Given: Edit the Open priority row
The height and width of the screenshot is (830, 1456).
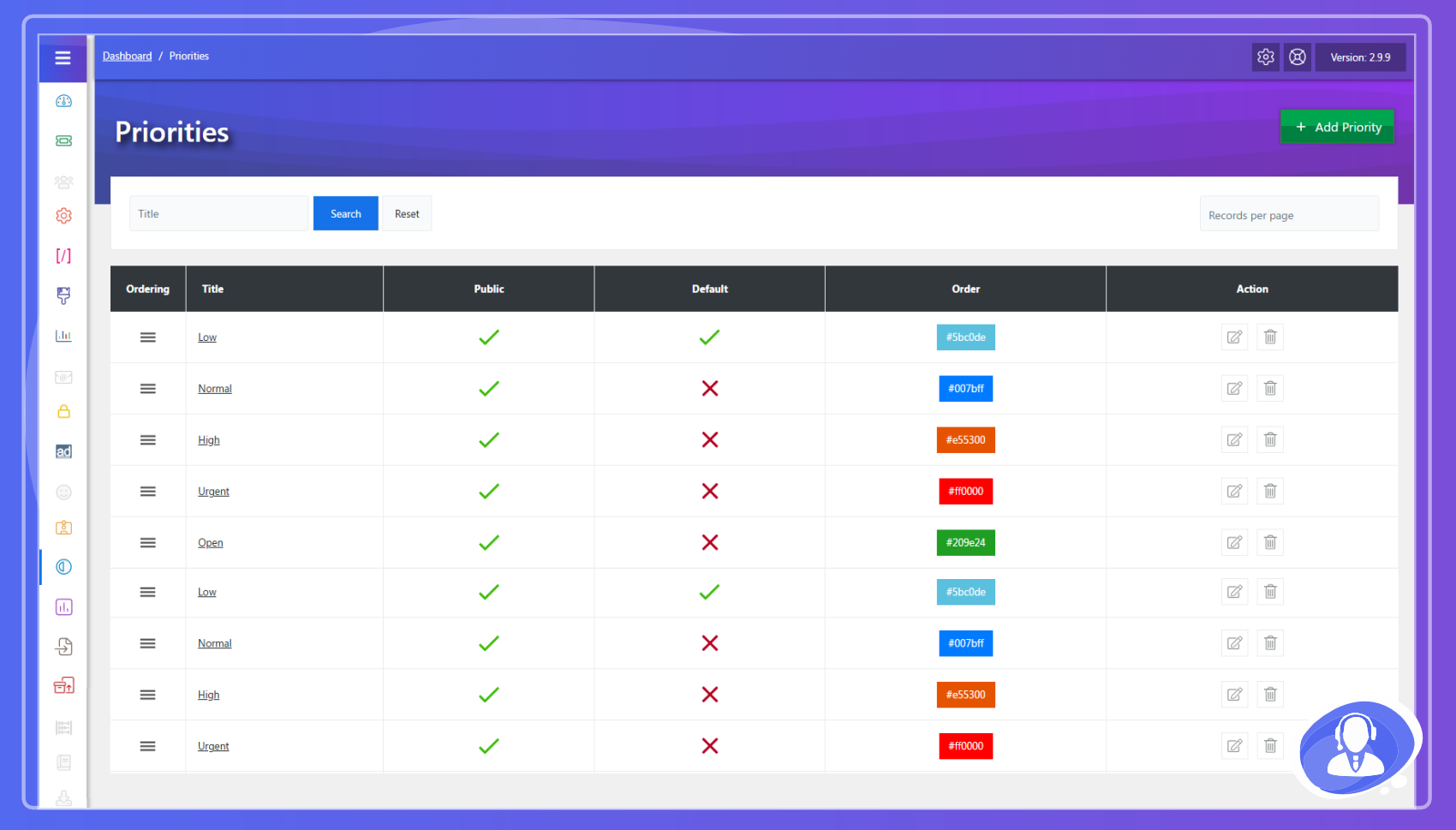Looking at the screenshot, I should click(1234, 543).
